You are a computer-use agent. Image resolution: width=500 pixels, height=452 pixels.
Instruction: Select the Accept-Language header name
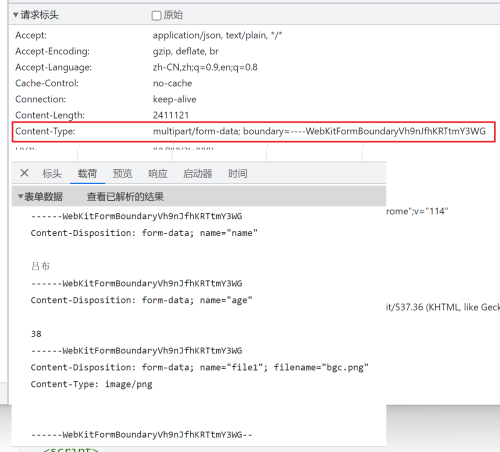tap(53, 67)
